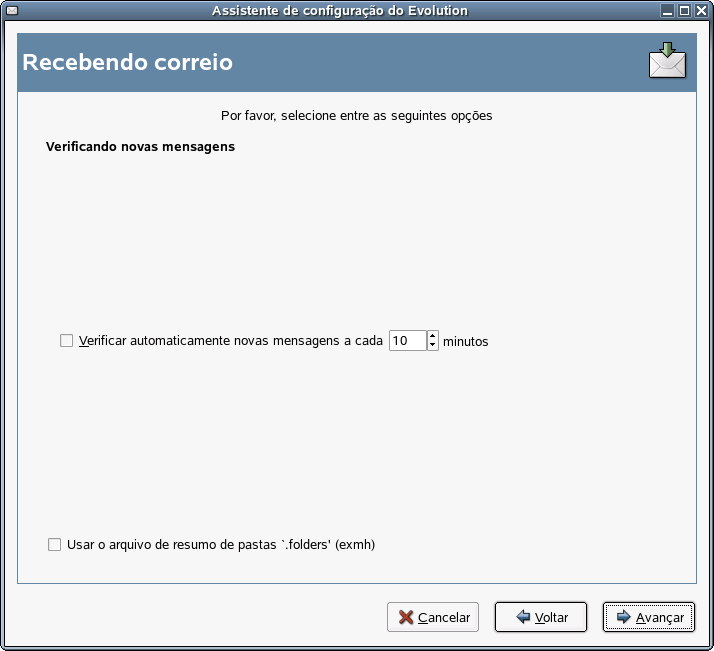Close the Evolution assistant window
Viewport: 714px width, 651px height.
pos(701,10)
